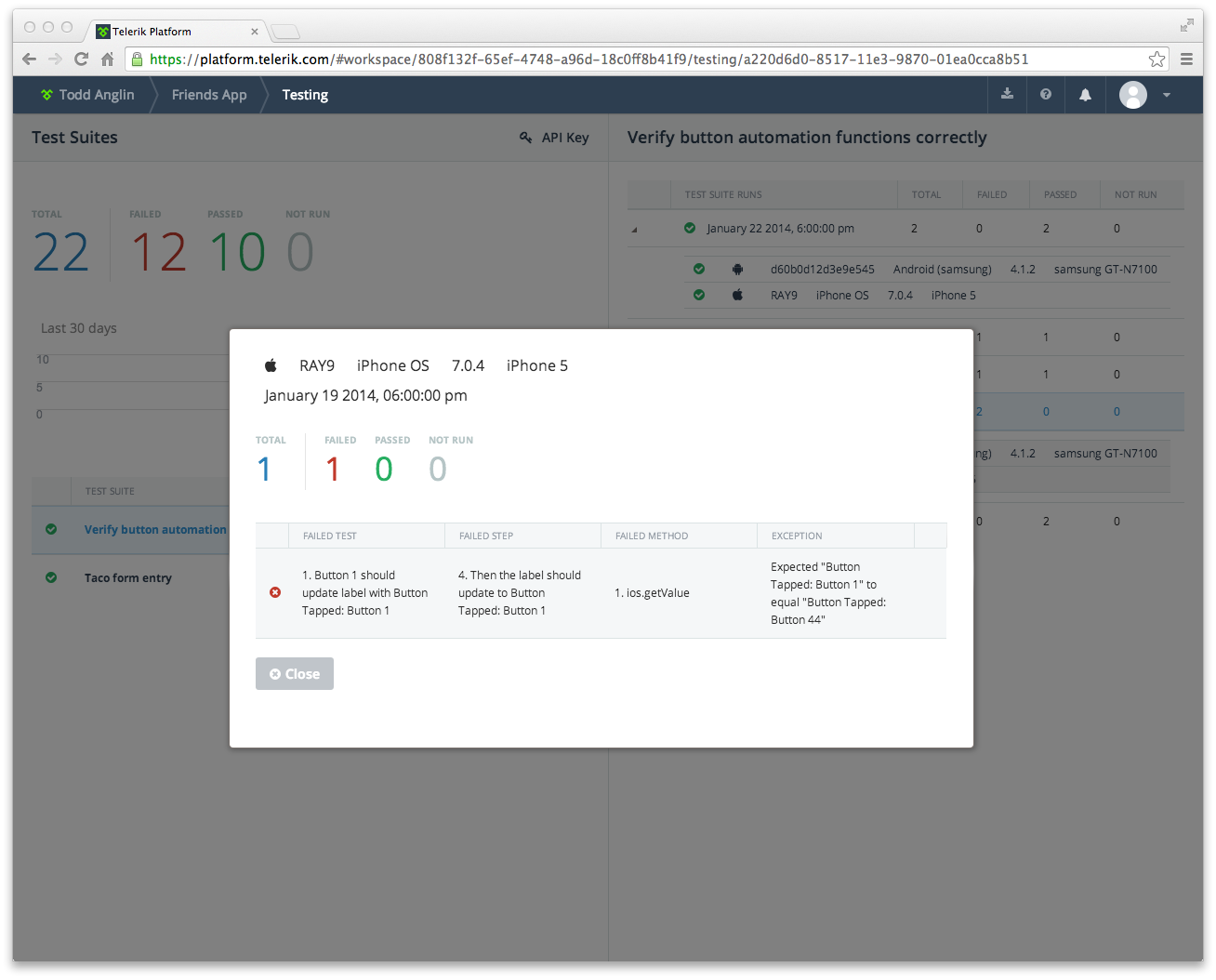Screen dimensions: 1216x980
Task: Click the 'Test Suite Runs' column header
Action: 723,195
